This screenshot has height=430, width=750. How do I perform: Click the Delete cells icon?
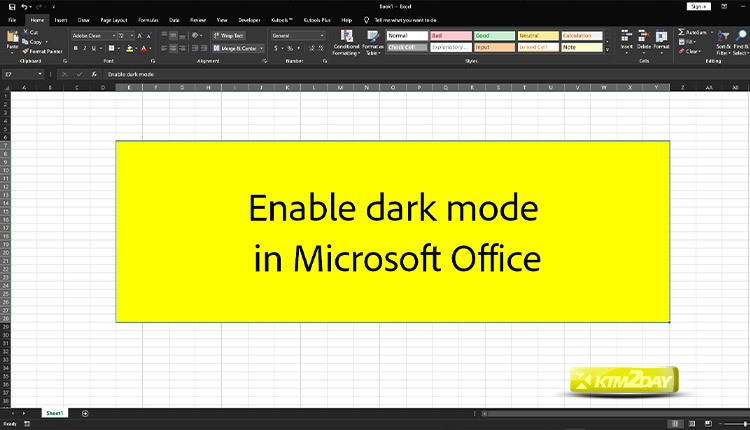tap(644, 36)
